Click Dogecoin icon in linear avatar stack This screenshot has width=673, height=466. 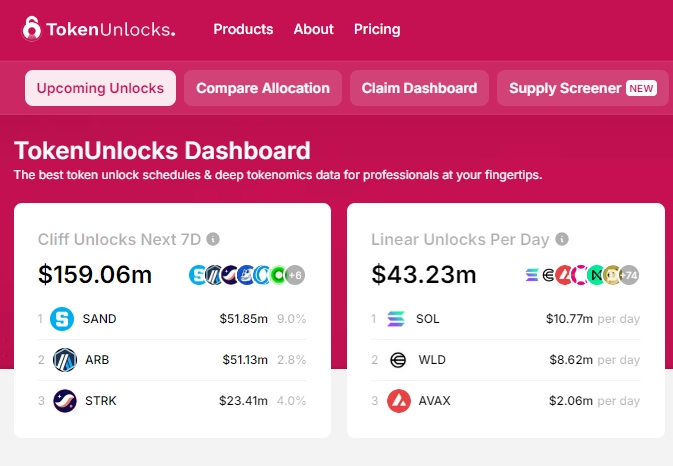[x=612, y=275]
